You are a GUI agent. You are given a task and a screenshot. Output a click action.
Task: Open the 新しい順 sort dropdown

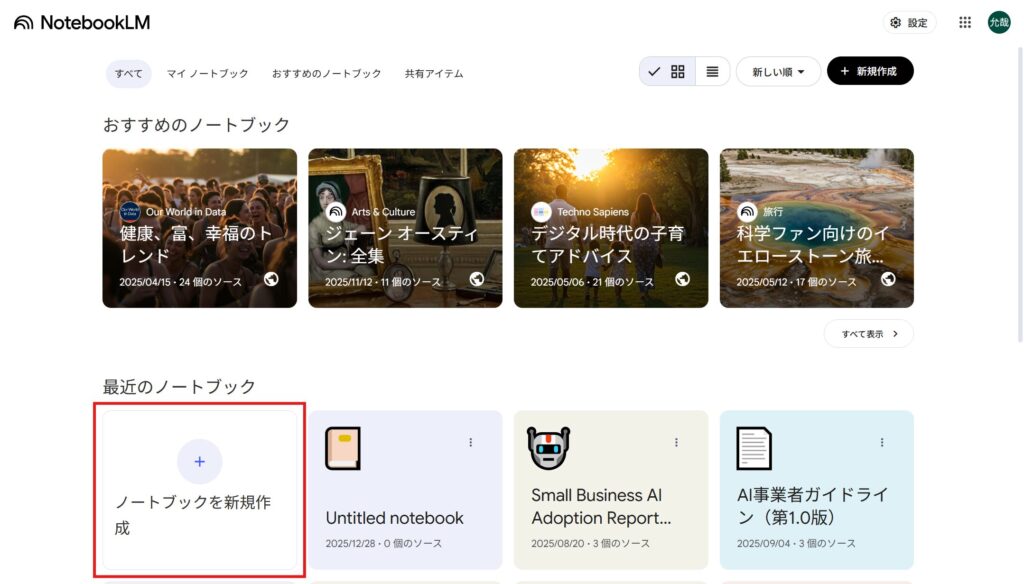tap(778, 72)
